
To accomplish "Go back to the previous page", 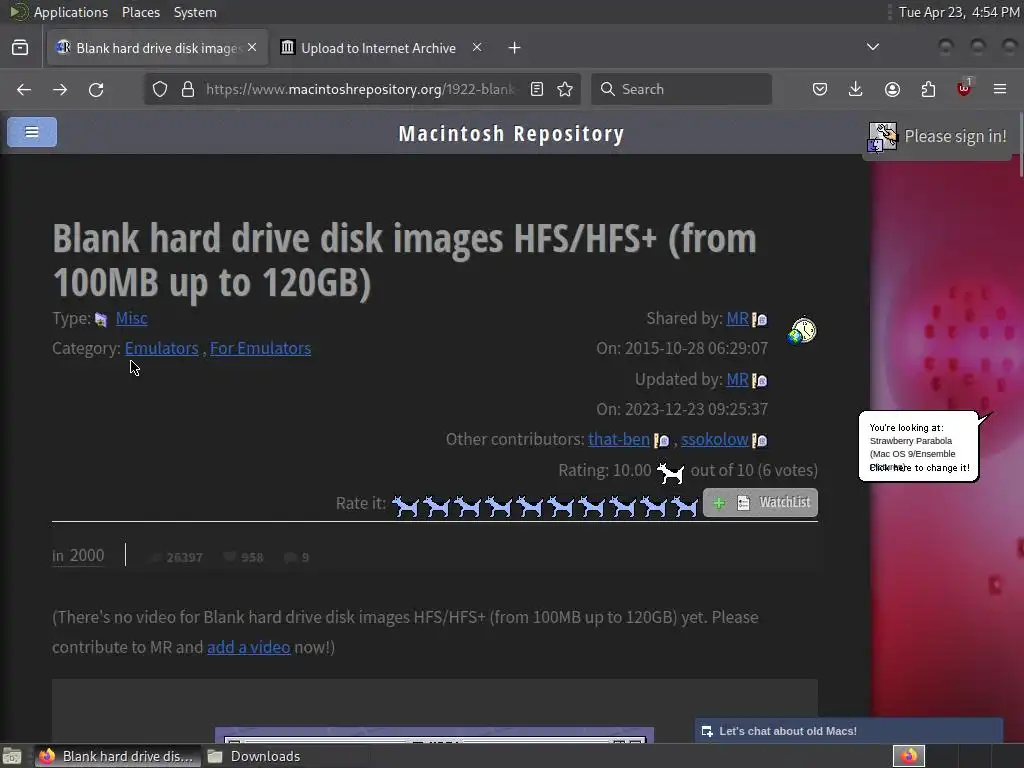I will pyautogui.click(x=24, y=89).
